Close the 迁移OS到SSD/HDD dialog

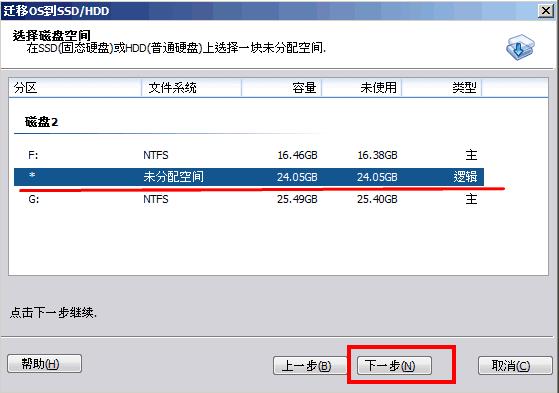pyautogui.click(x=546, y=11)
